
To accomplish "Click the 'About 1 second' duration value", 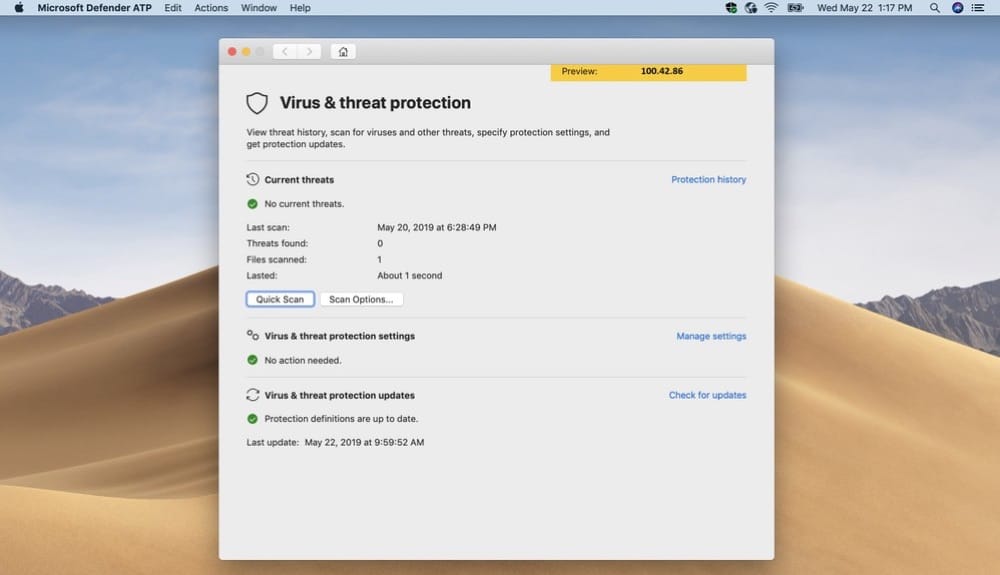I will click(409, 276).
